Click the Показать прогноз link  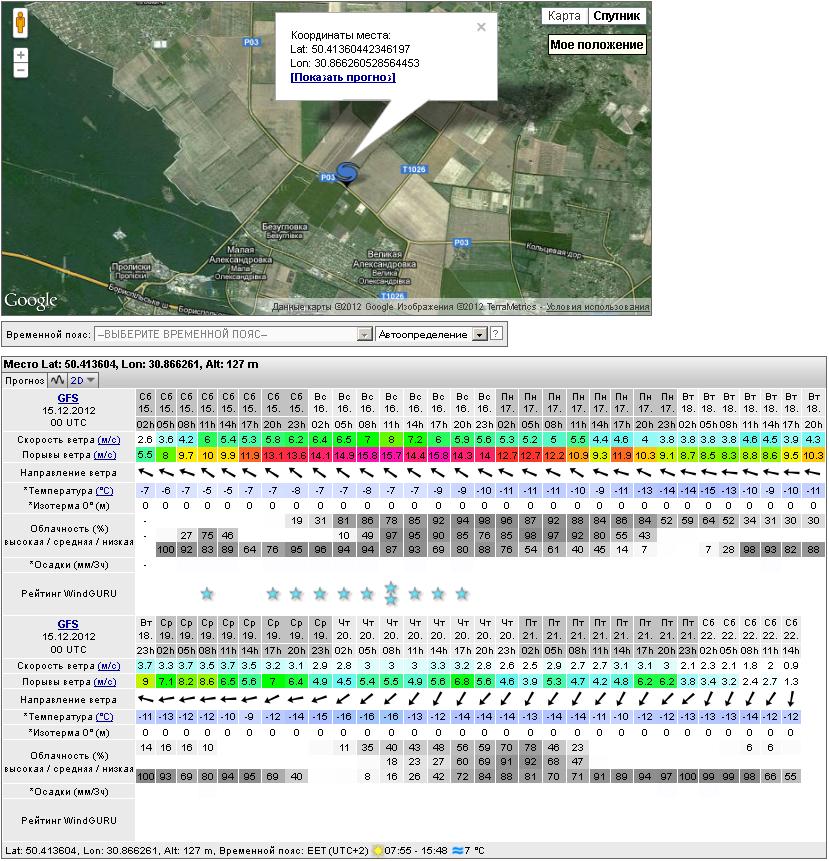coord(342,77)
